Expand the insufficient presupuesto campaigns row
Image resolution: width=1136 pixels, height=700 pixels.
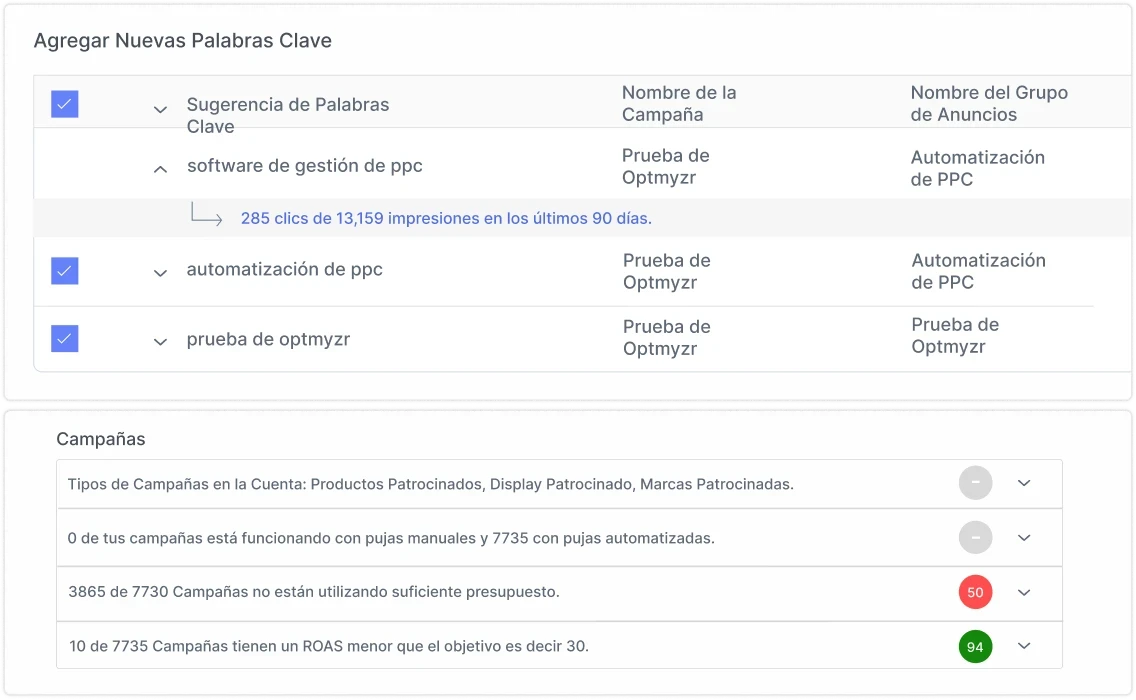pyautogui.click(x=1023, y=592)
